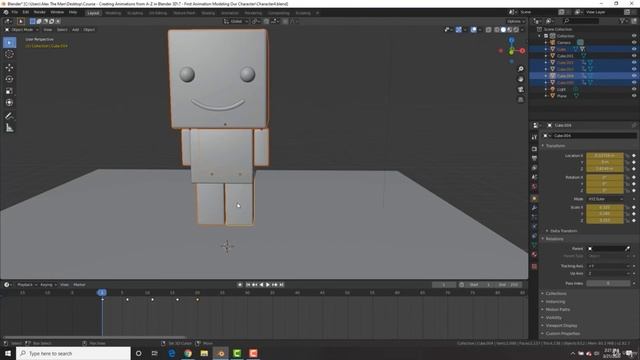Screen dimensions: 640x360
Task: Activate the Cursor tool
Action: pos(9,54)
